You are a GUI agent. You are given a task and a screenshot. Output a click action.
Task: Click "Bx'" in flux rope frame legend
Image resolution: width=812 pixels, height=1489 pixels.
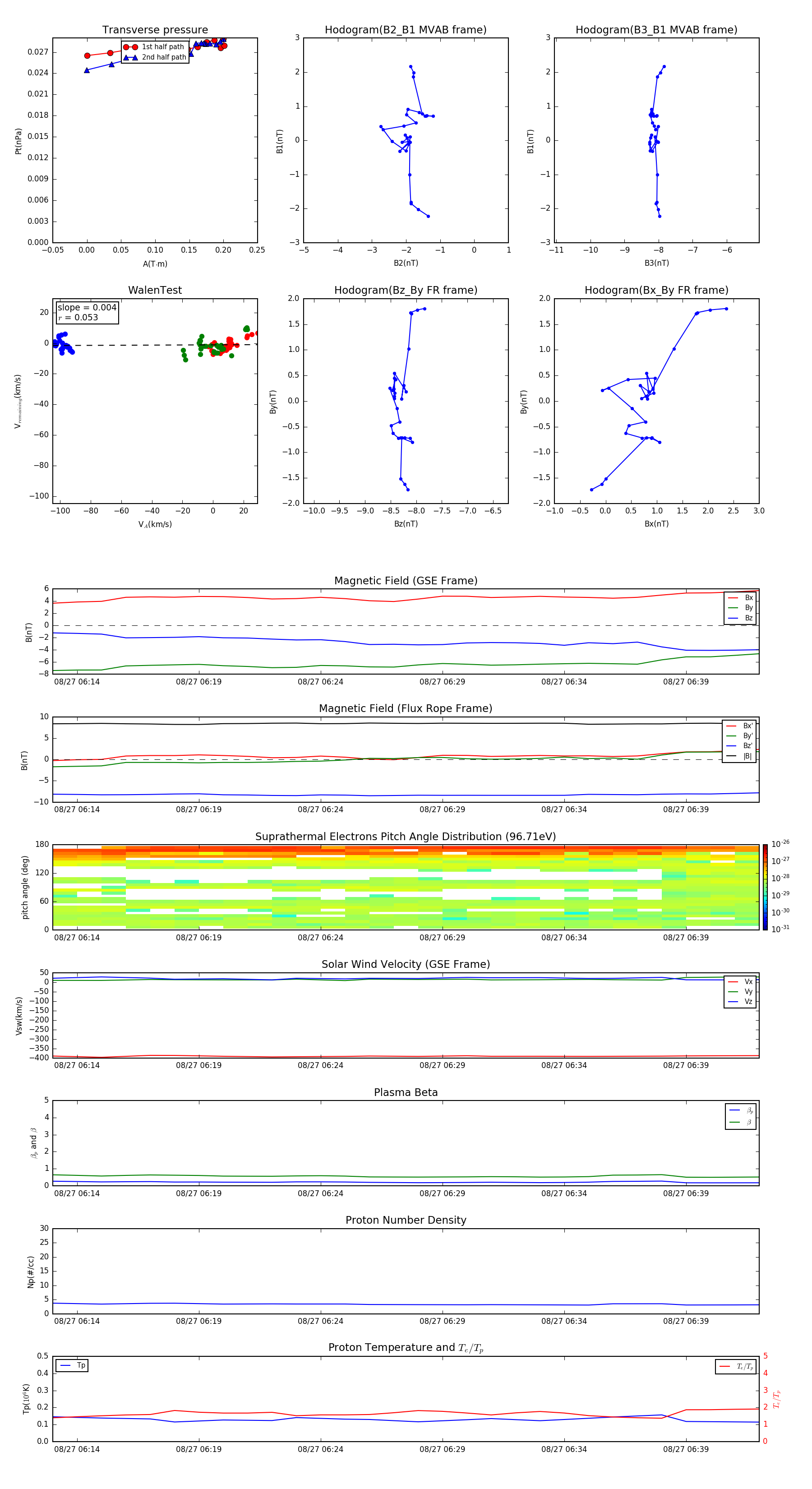coord(748,726)
